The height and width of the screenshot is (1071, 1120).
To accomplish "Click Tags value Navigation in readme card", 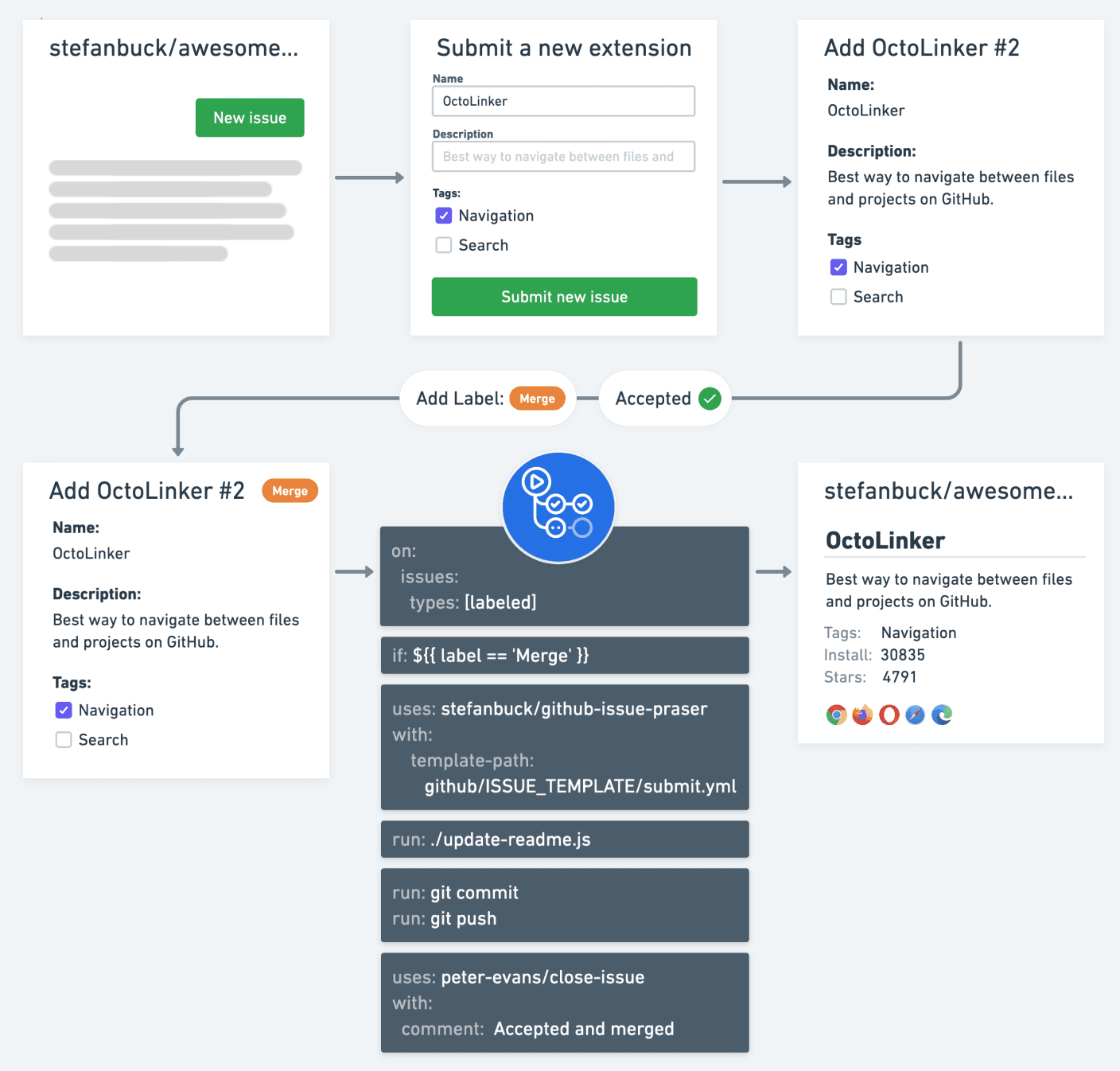I will 919,633.
